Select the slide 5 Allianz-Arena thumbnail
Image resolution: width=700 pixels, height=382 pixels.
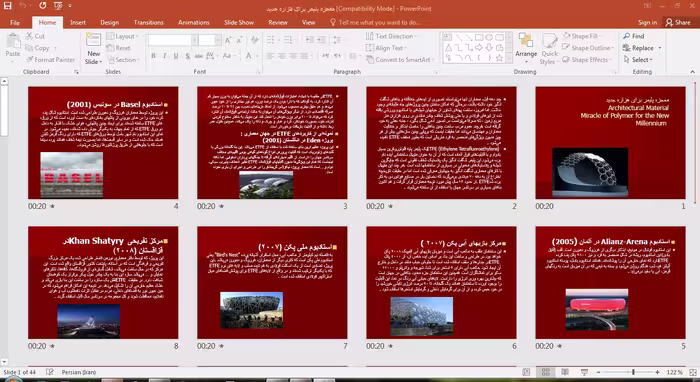coord(610,282)
